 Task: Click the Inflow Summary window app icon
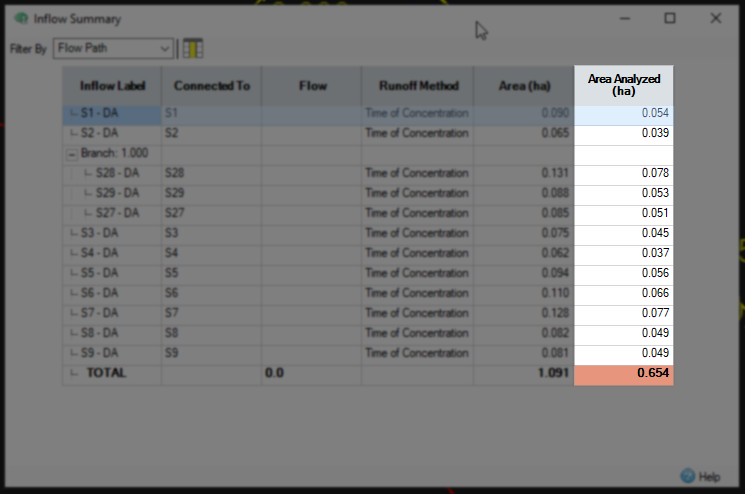pos(21,19)
